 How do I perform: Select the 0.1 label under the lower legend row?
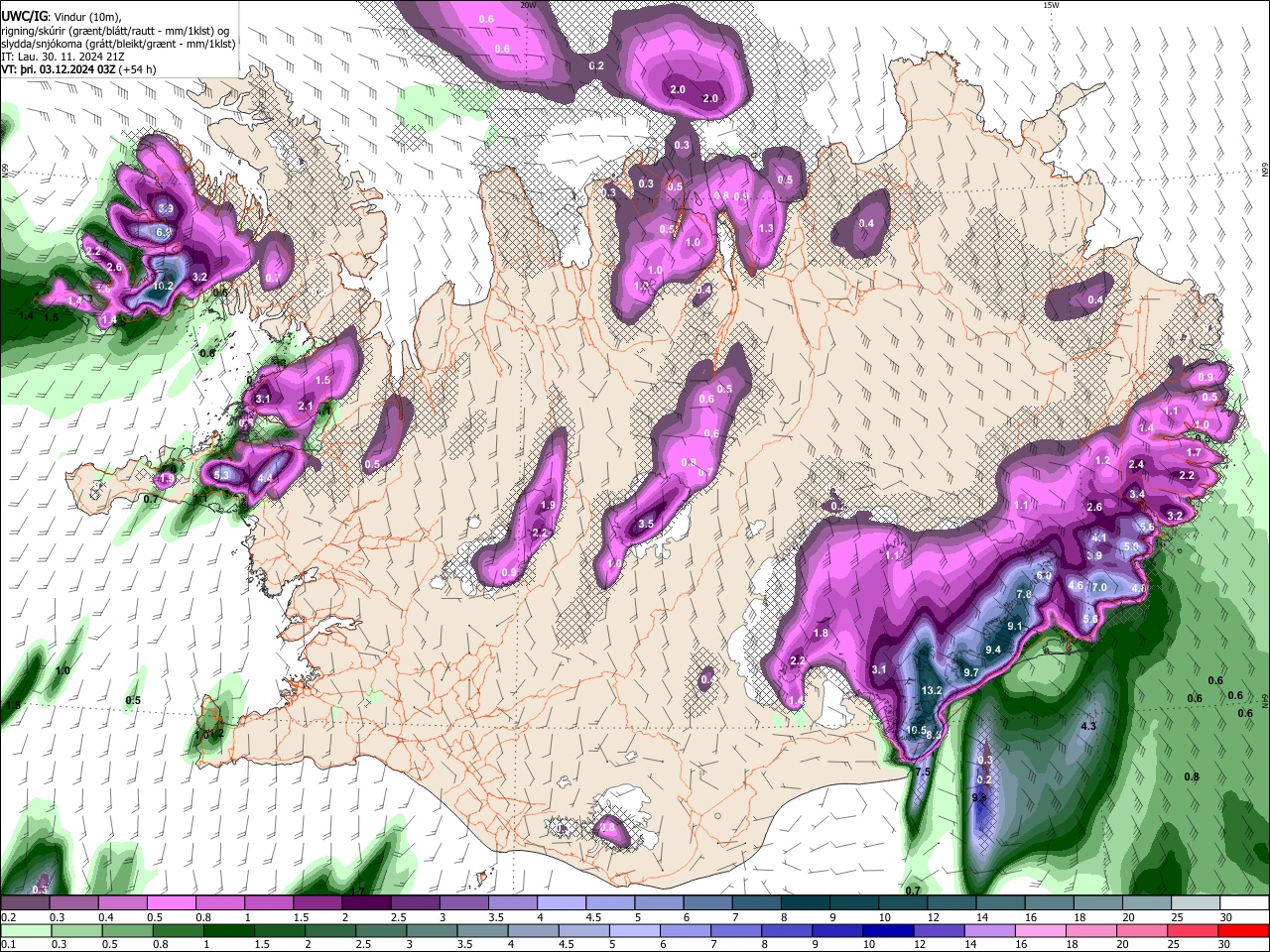(x=8, y=944)
